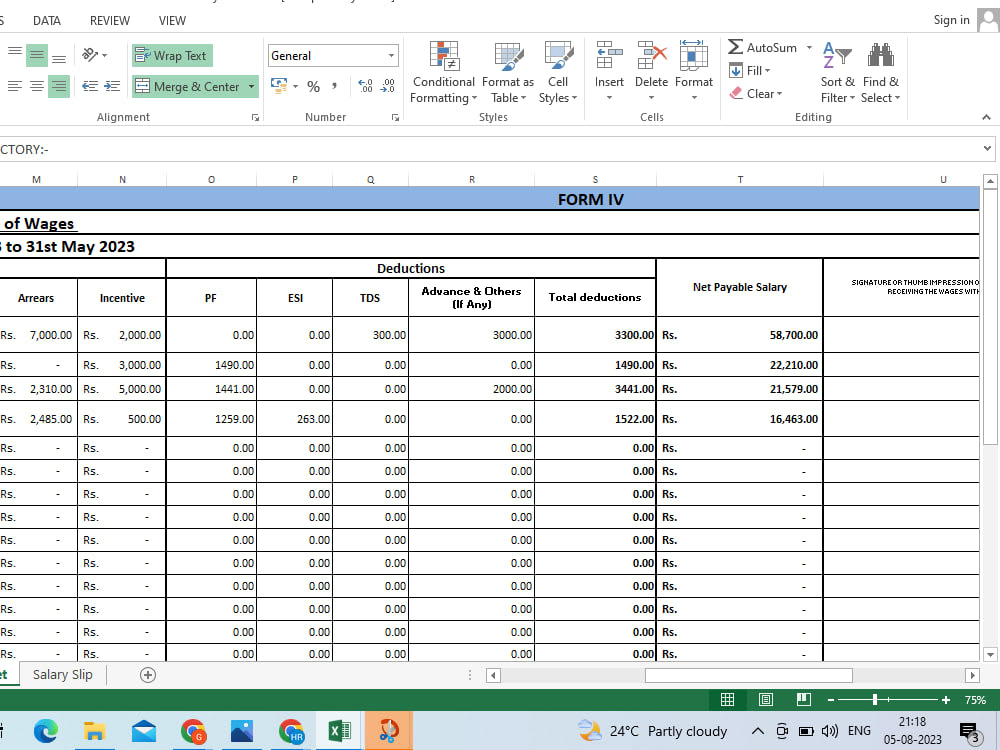Screen dimensions: 1000x750
Task: Click AutoSum button
Action: pos(763,48)
